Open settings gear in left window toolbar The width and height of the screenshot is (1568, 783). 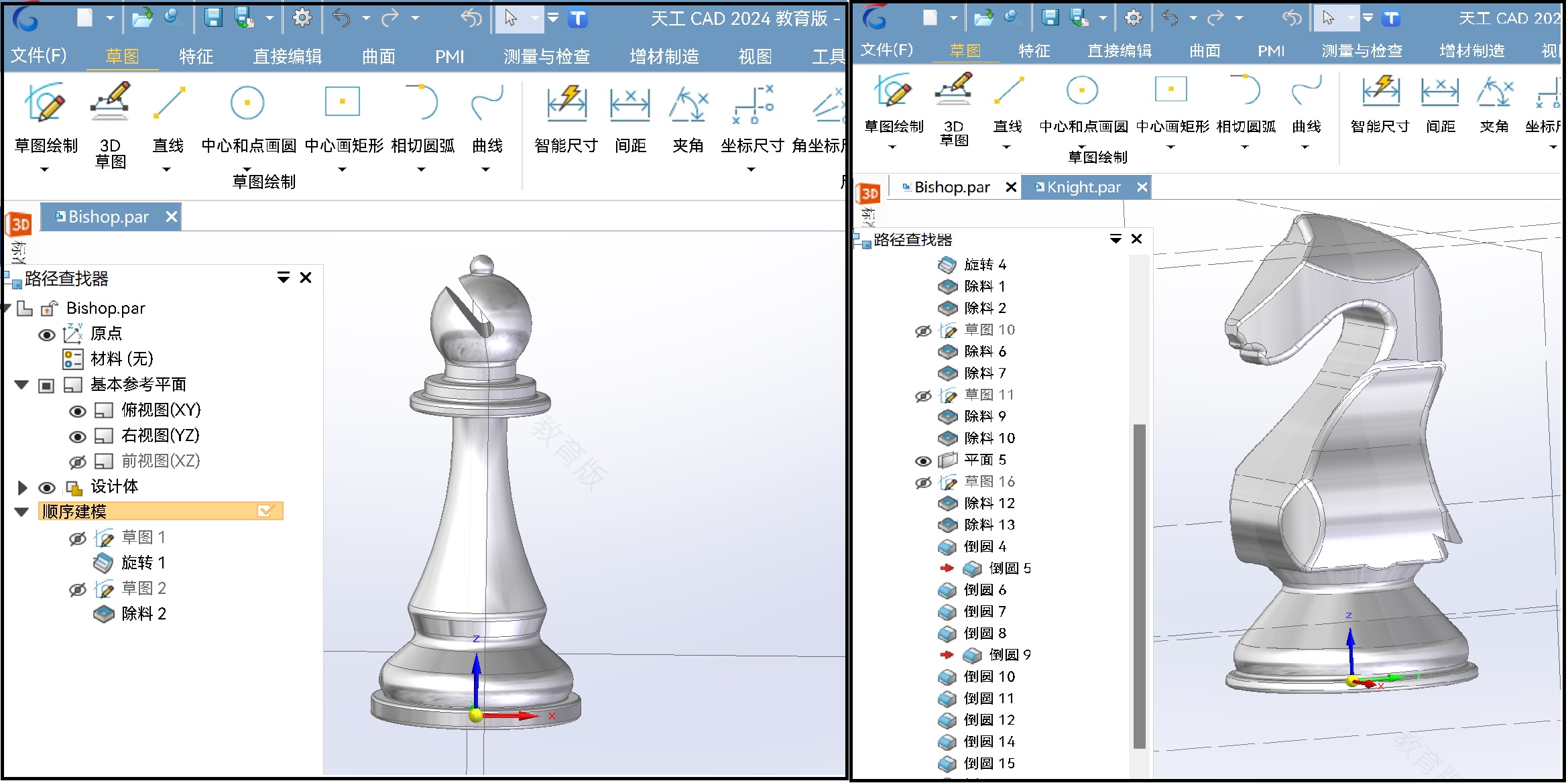pos(302,18)
